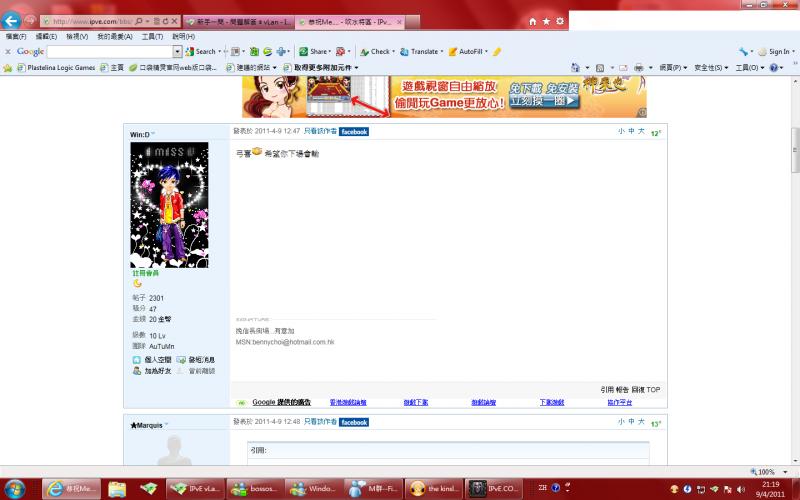Open the favorites bar star icon
This screenshot has height=500, width=800.
click(8, 68)
